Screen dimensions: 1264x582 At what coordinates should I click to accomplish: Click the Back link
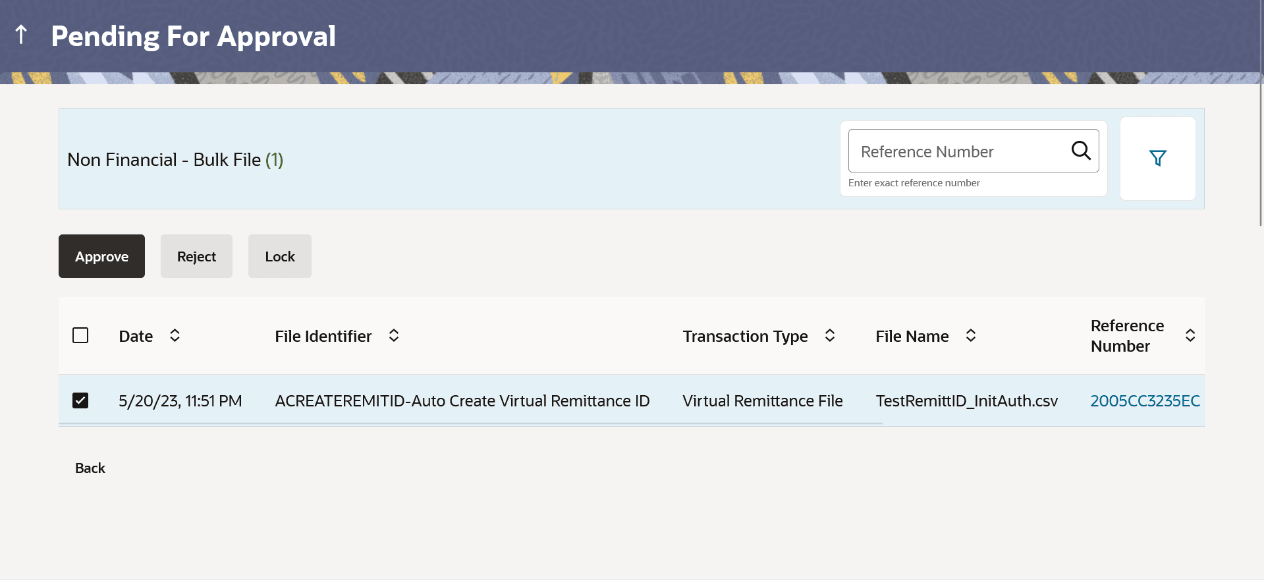tap(90, 468)
